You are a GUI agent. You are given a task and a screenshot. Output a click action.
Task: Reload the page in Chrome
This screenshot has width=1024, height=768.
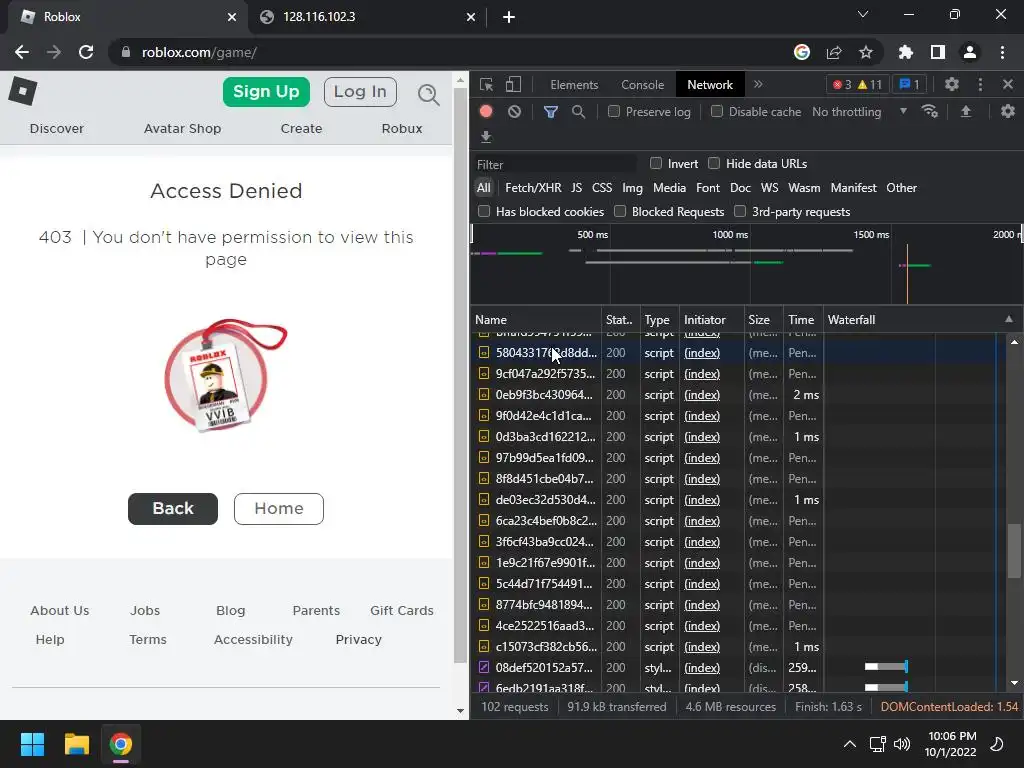(x=86, y=52)
